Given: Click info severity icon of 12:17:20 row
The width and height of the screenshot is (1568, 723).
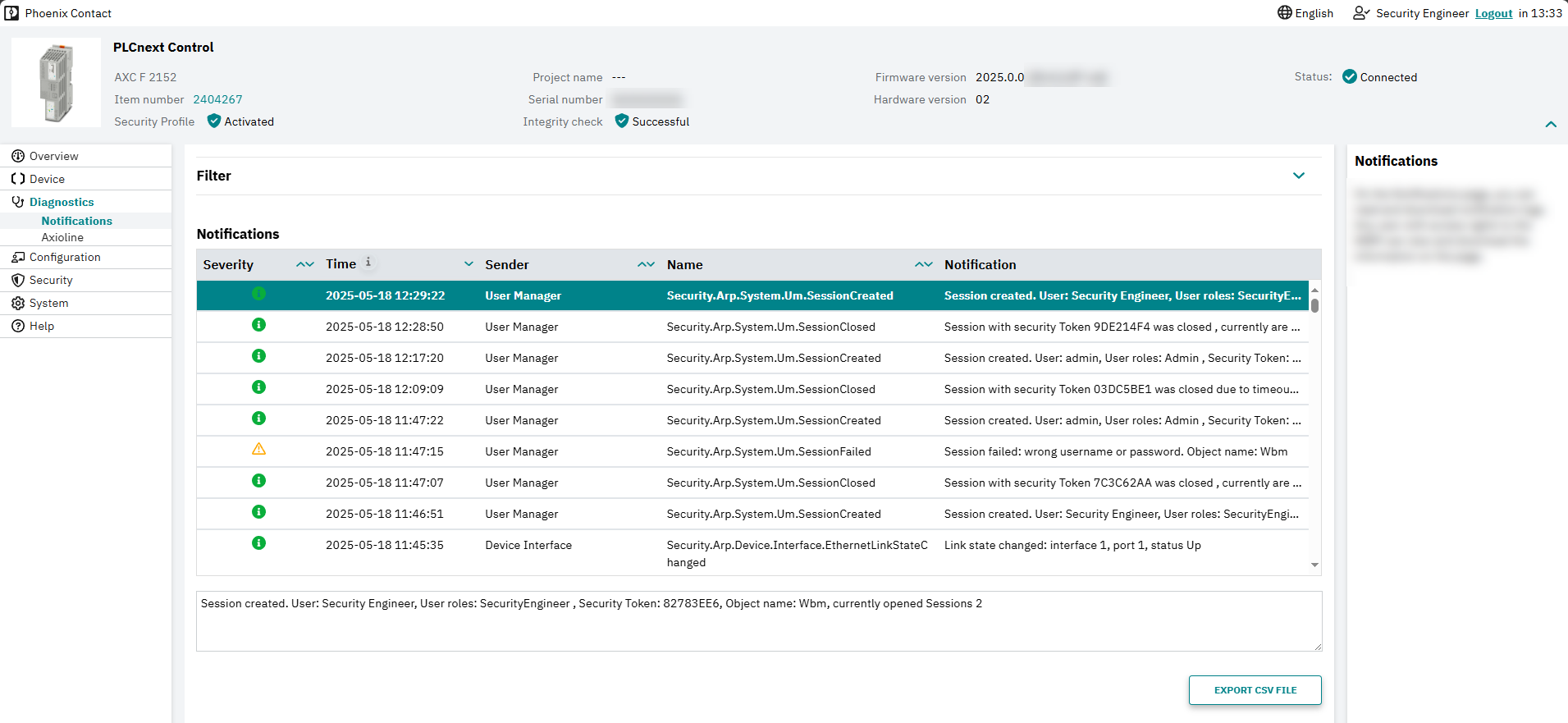Looking at the screenshot, I should 258,355.
